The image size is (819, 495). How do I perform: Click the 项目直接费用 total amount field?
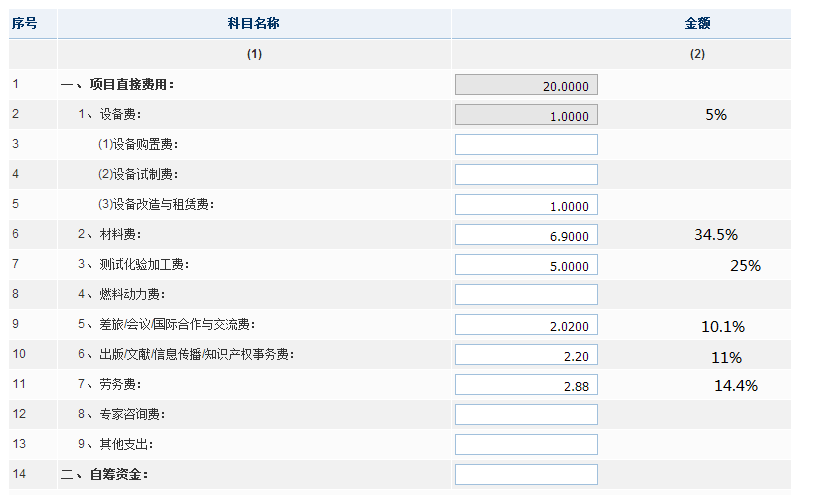click(526, 85)
